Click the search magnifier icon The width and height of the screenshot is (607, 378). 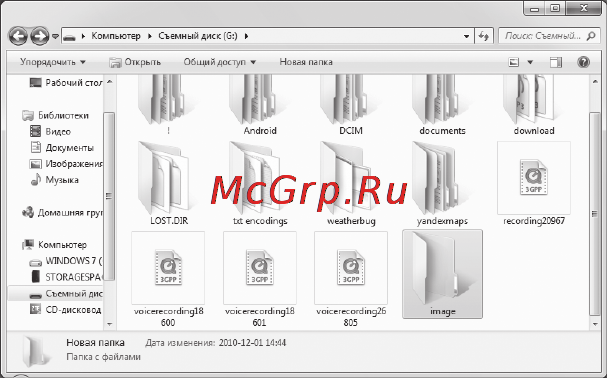coord(591,36)
